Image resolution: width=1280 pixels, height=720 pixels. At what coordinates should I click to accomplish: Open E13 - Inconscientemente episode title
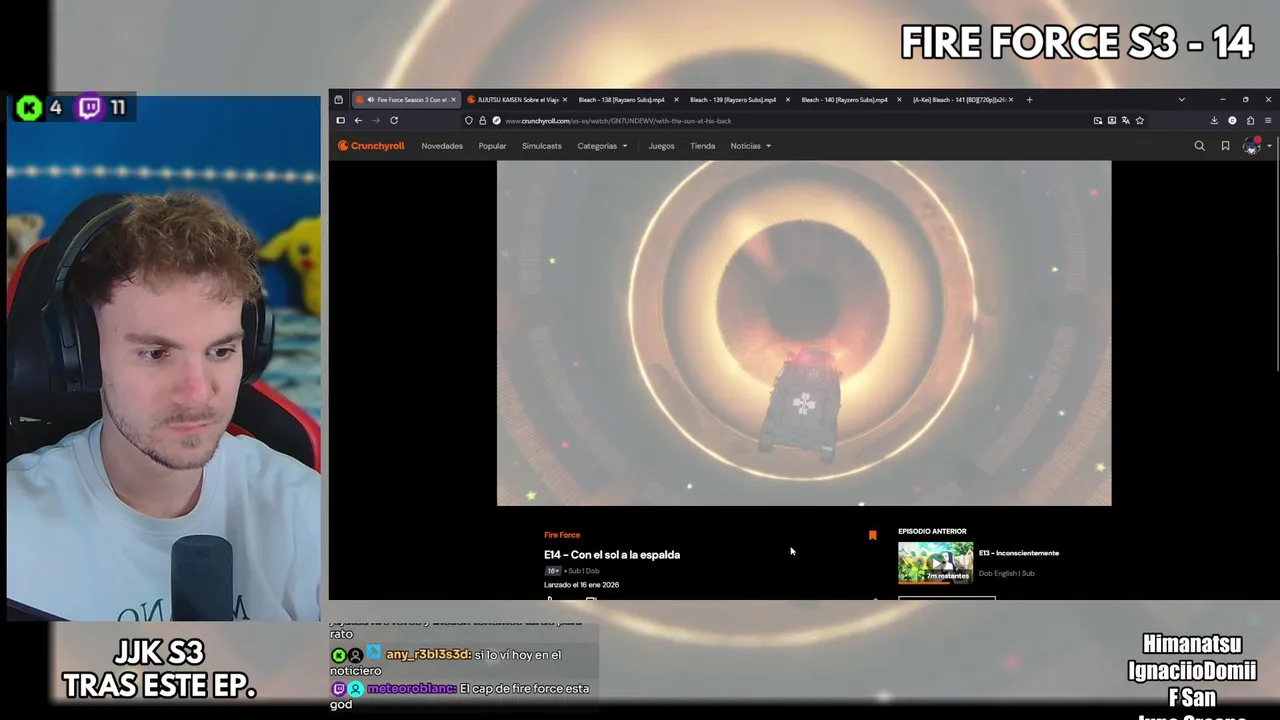1018,553
